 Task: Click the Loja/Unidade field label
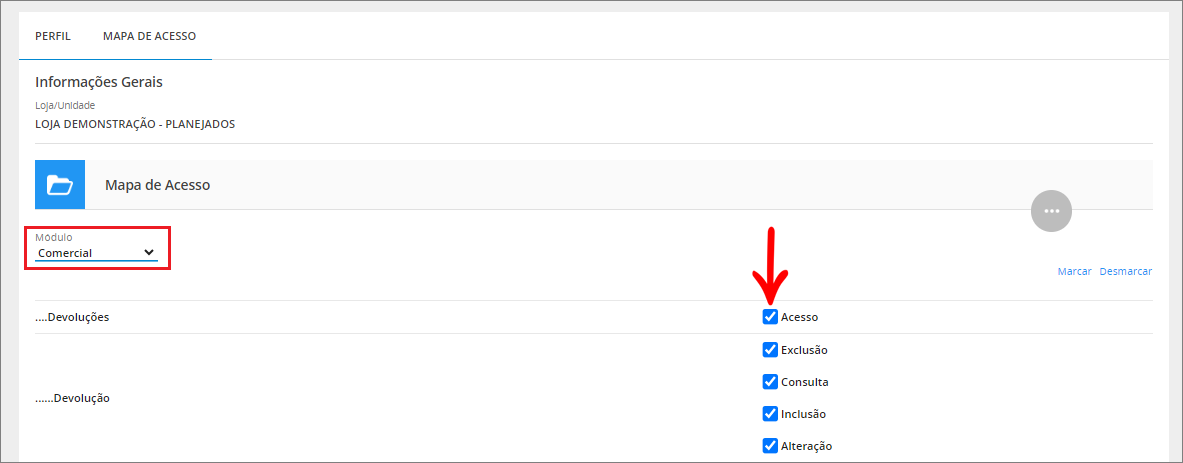[x=65, y=106]
